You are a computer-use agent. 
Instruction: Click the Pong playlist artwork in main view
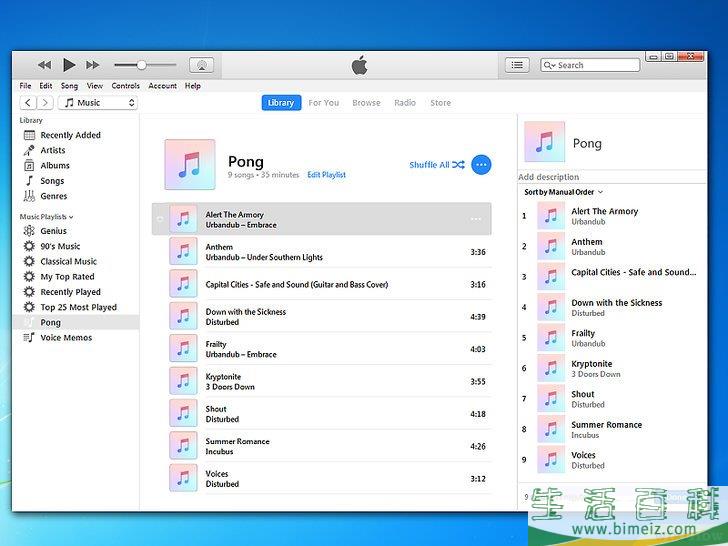click(x=190, y=164)
